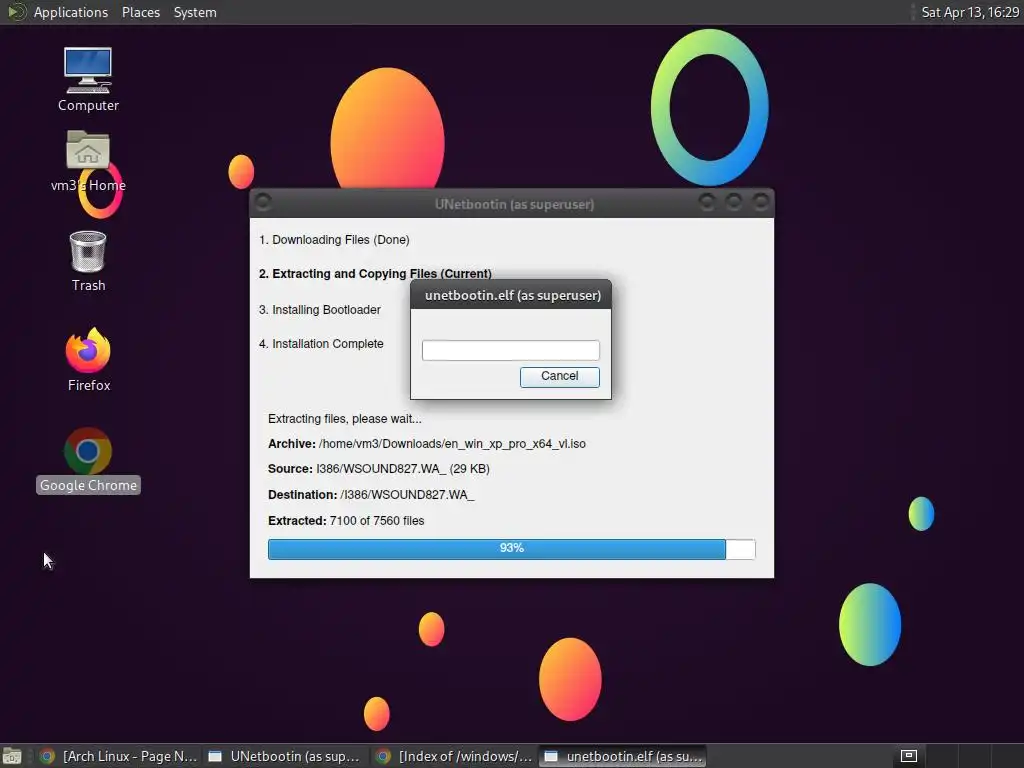Click the clock showing Sat Apr 13, 16:29

(970, 12)
